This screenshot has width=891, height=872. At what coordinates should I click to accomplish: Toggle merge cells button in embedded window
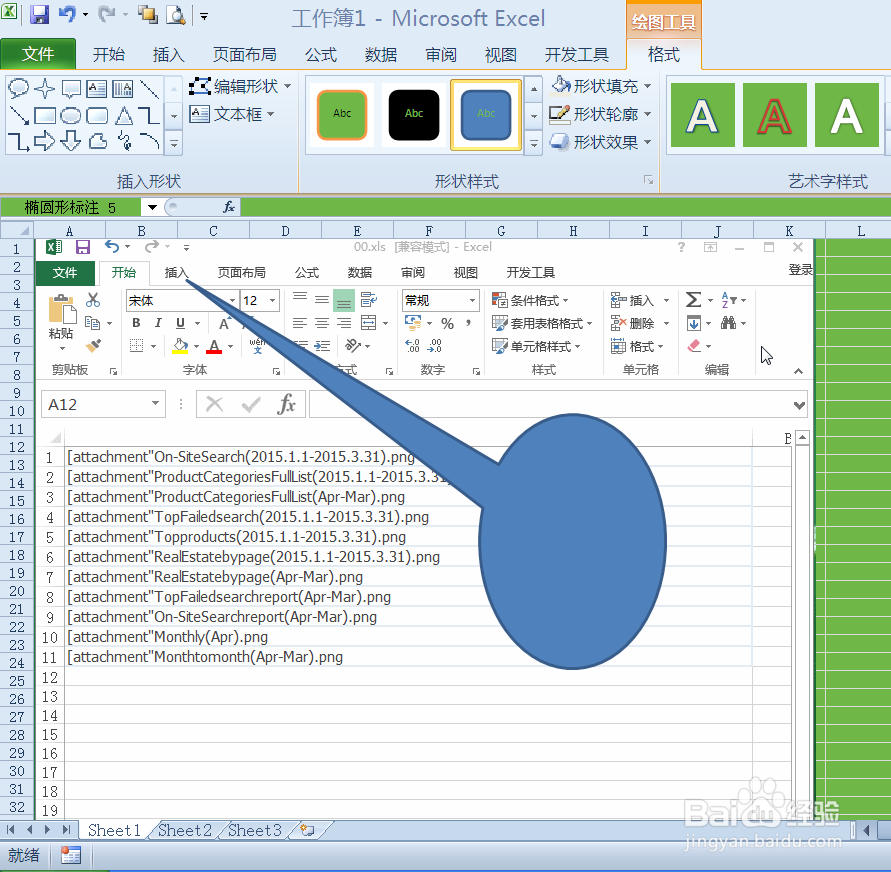[368, 323]
